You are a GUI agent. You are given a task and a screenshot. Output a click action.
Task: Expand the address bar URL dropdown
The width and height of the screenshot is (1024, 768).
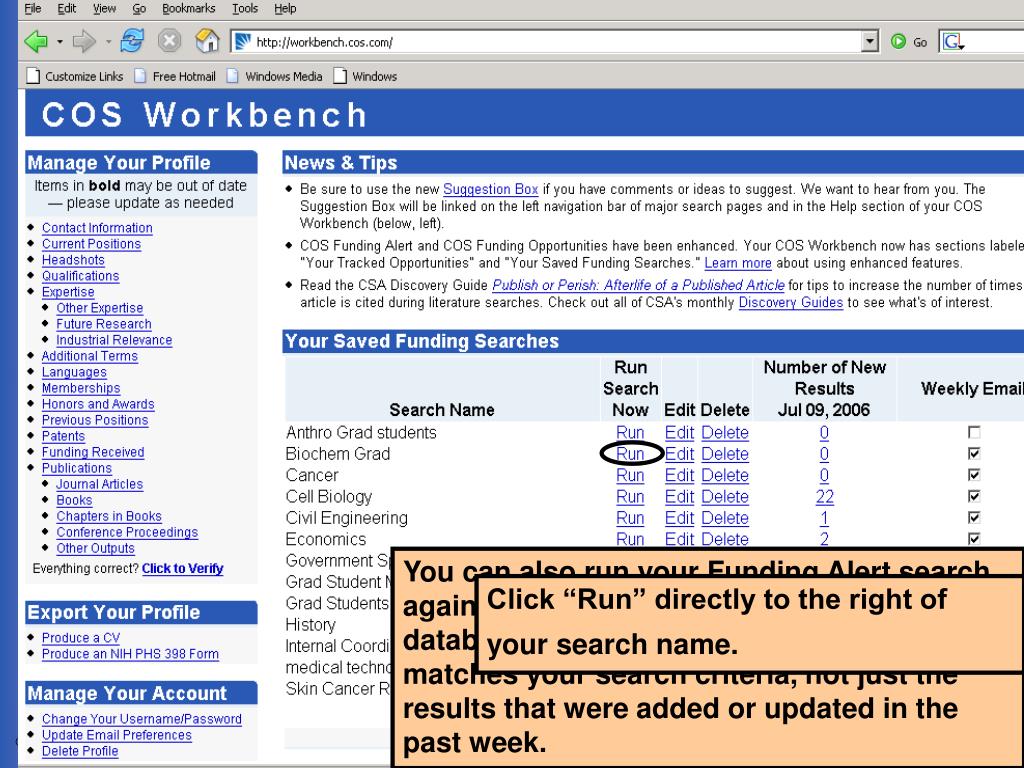point(869,42)
